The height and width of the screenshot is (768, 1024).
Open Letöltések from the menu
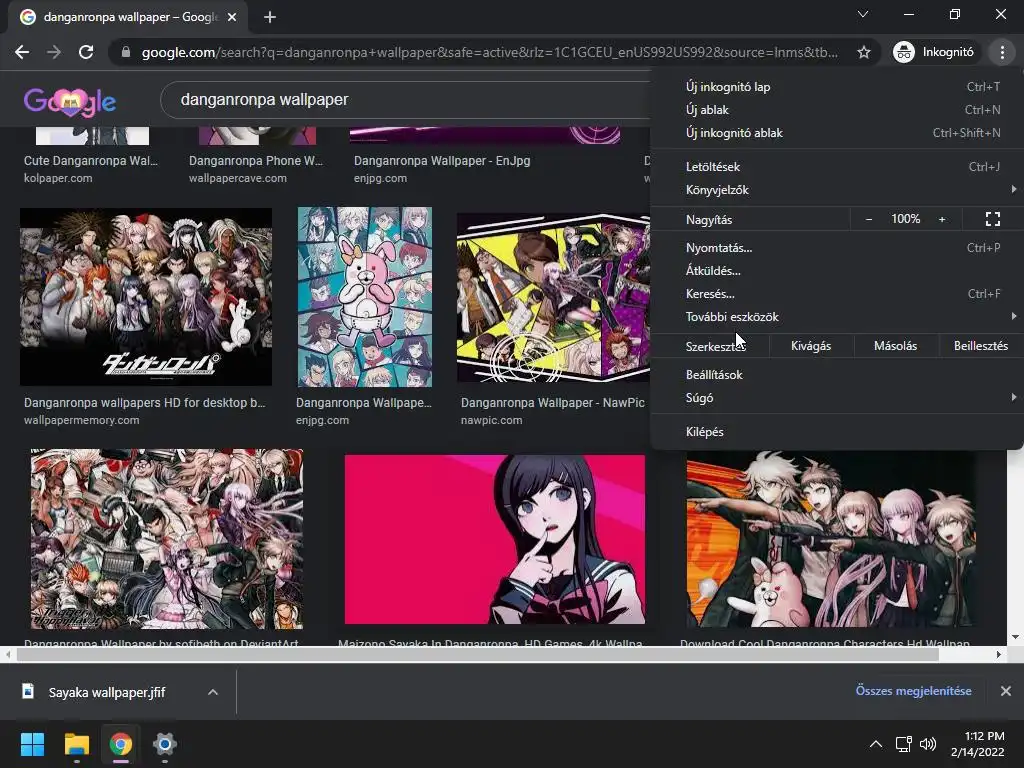(837, 167)
